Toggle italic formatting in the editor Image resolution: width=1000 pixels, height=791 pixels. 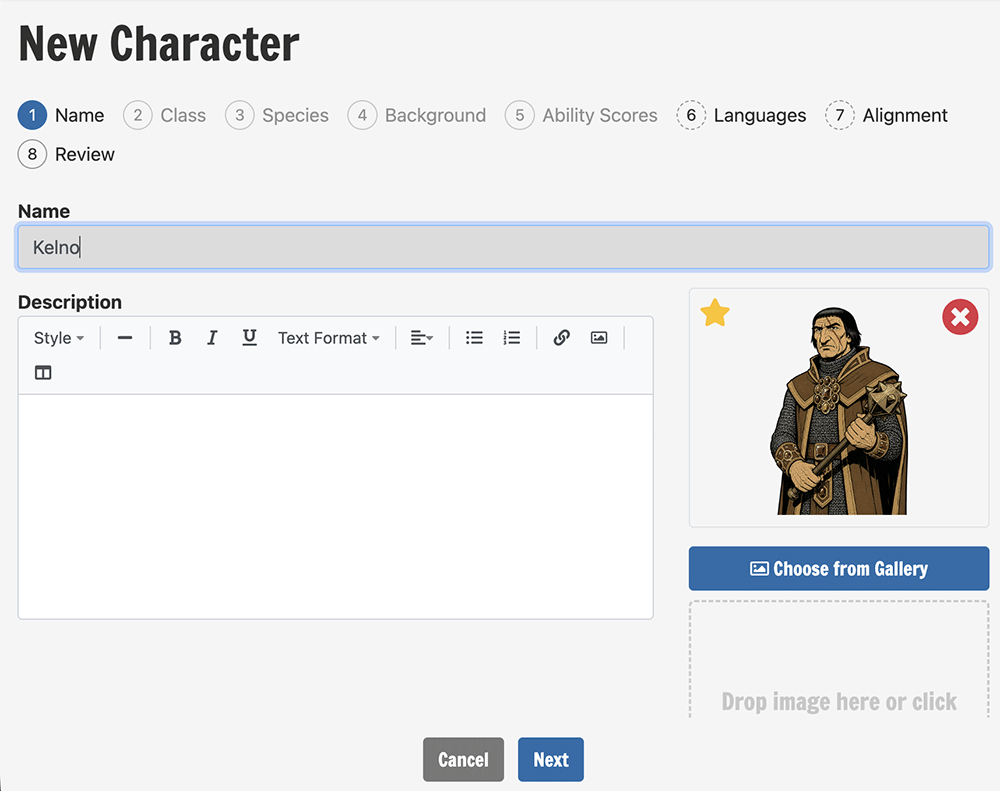[x=212, y=337]
